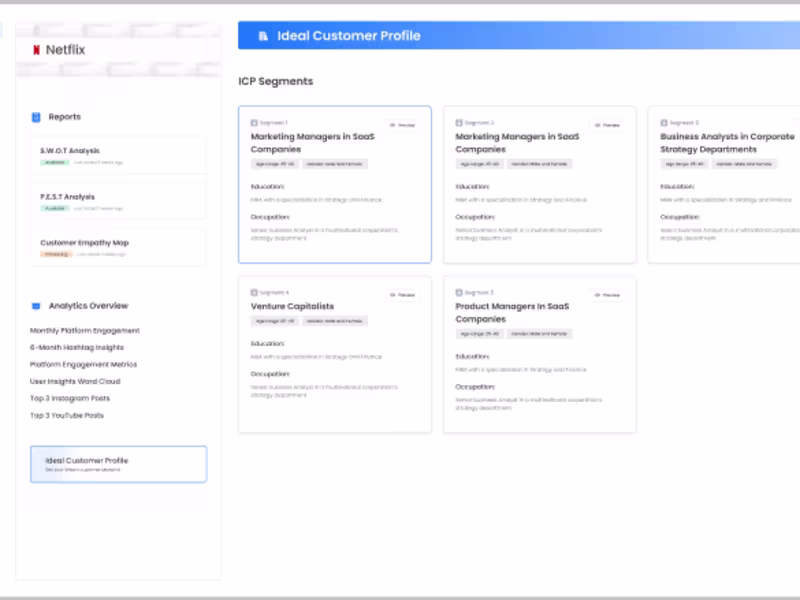Click the age range tag in Segment 2
The width and height of the screenshot is (800, 600).
[x=480, y=164]
